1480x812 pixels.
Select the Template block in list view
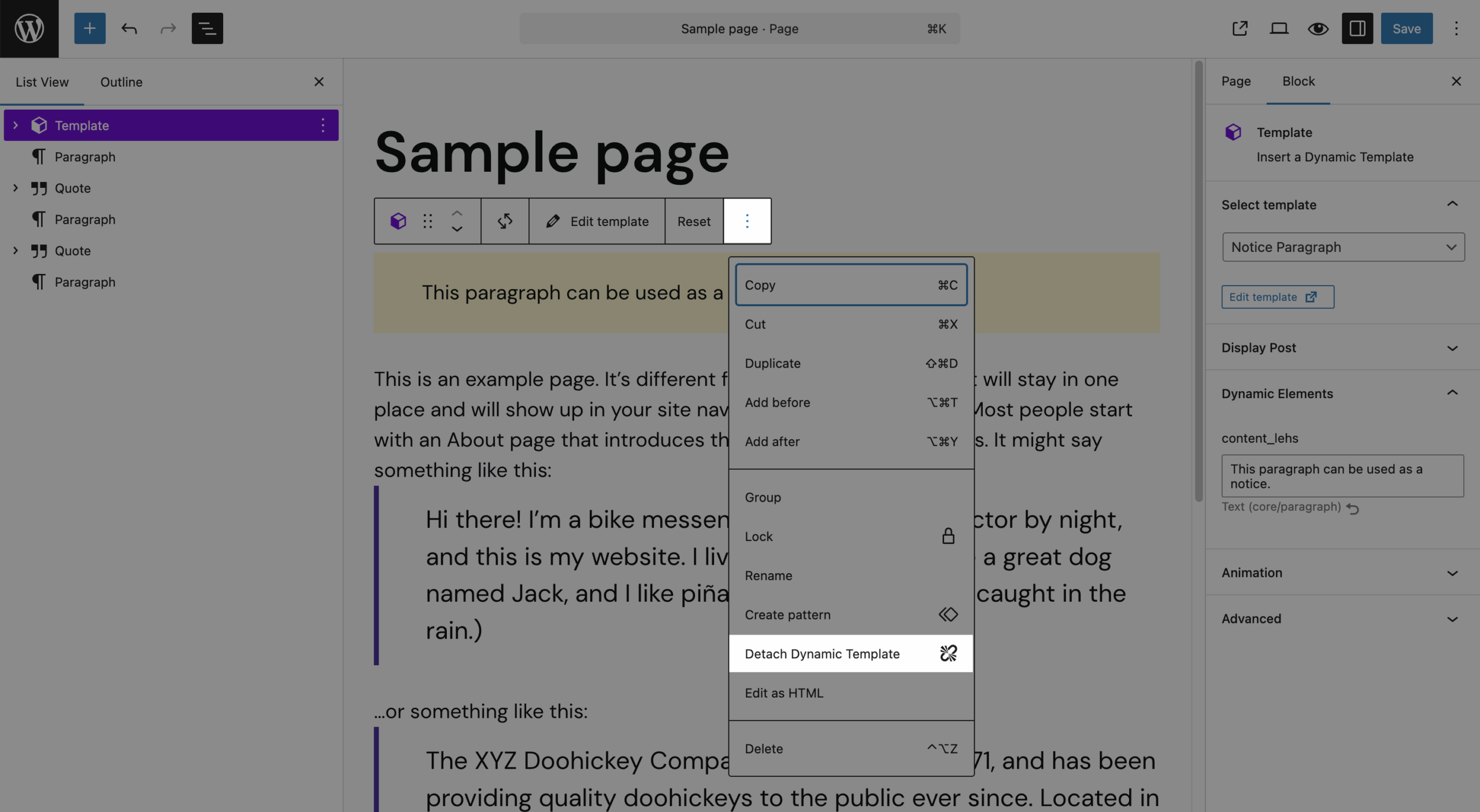coord(171,125)
